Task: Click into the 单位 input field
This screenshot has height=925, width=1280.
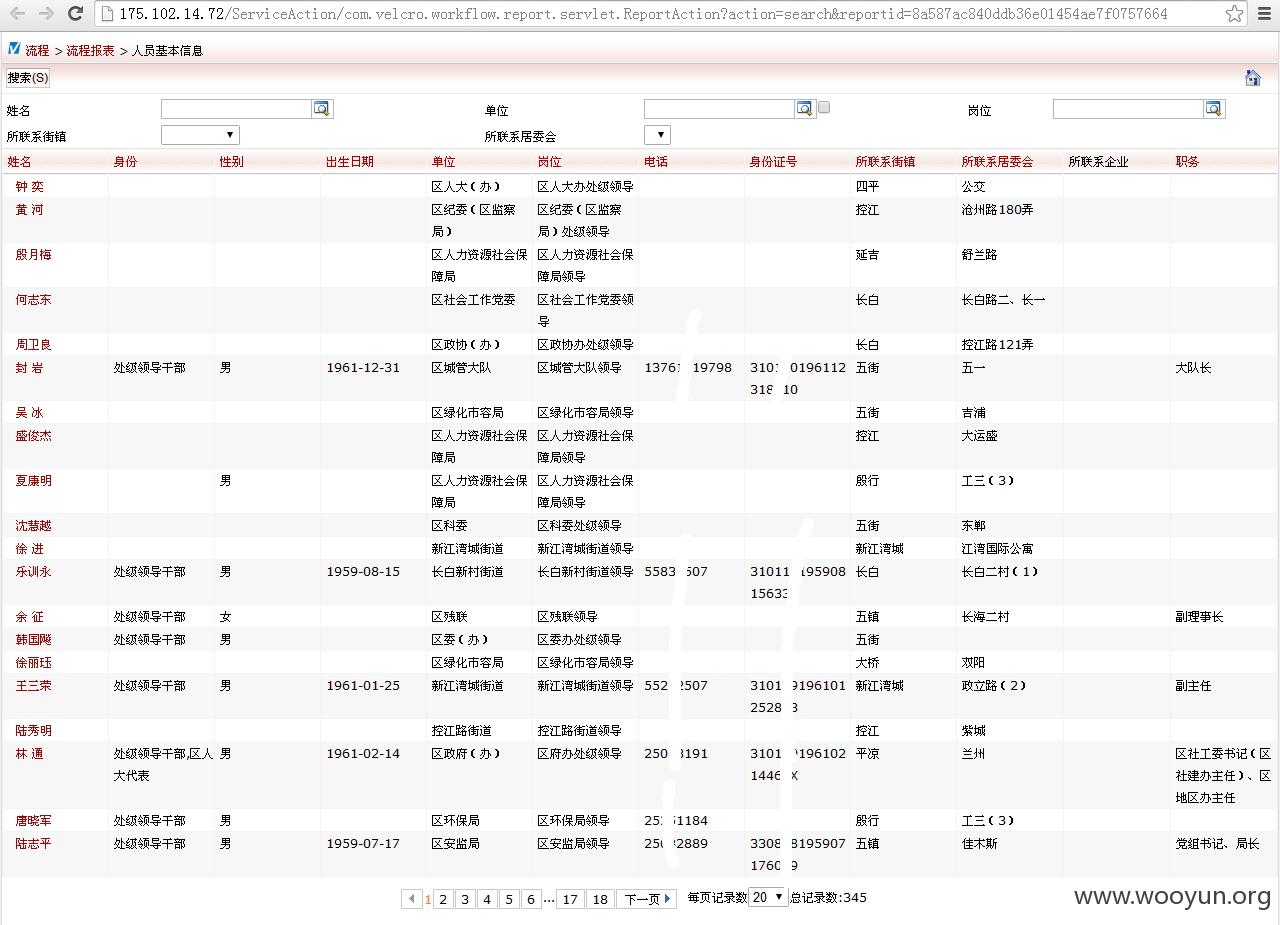Action: [719, 109]
